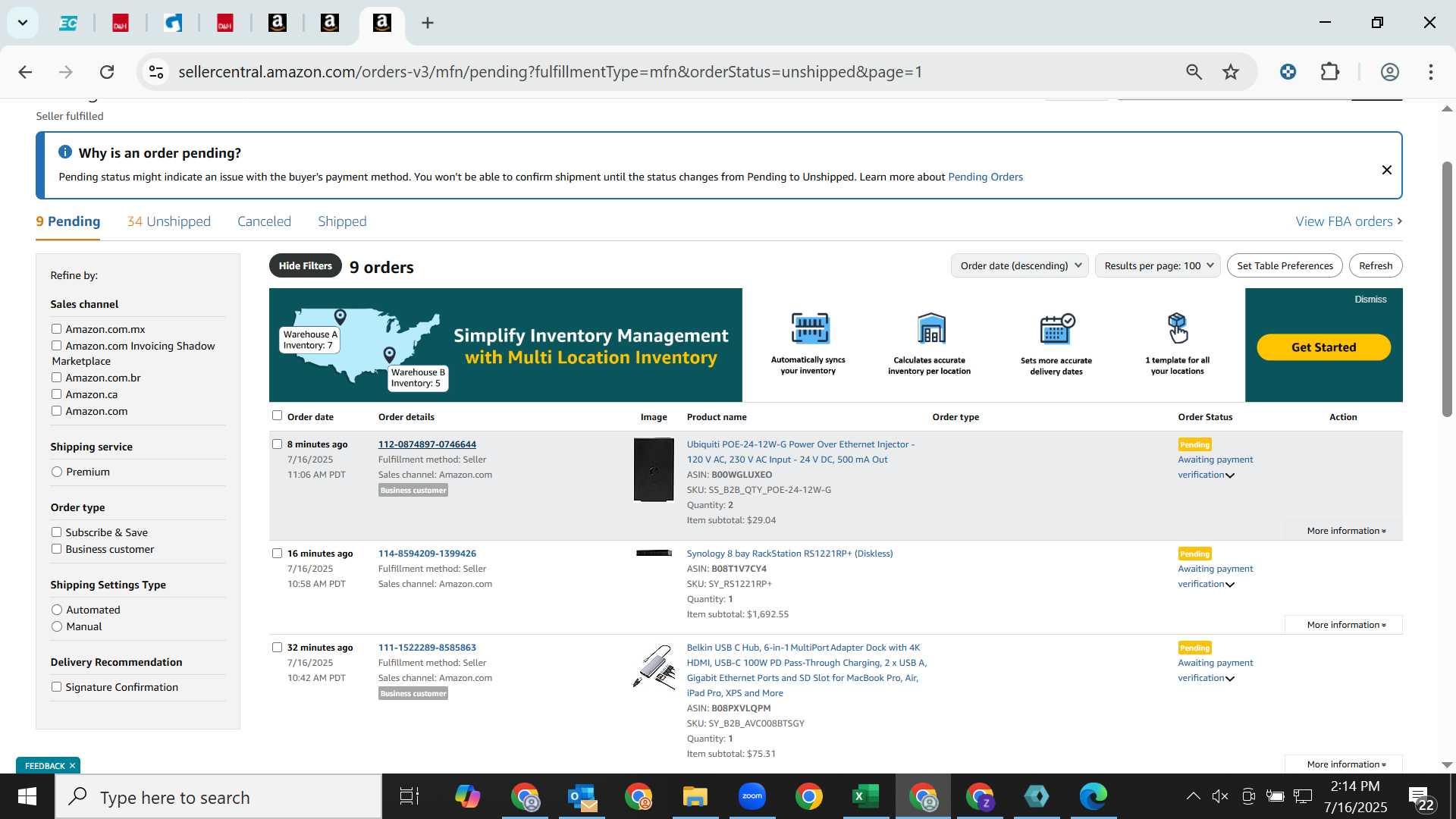The height and width of the screenshot is (819, 1456).
Task: Select the Manual shipping settings radio
Action: click(57, 626)
